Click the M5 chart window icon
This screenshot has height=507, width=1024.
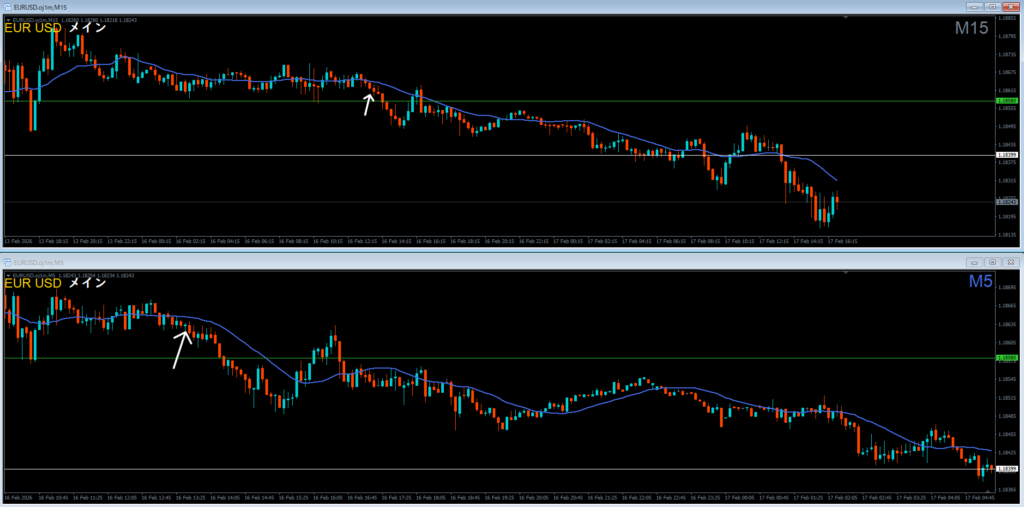click(8, 261)
